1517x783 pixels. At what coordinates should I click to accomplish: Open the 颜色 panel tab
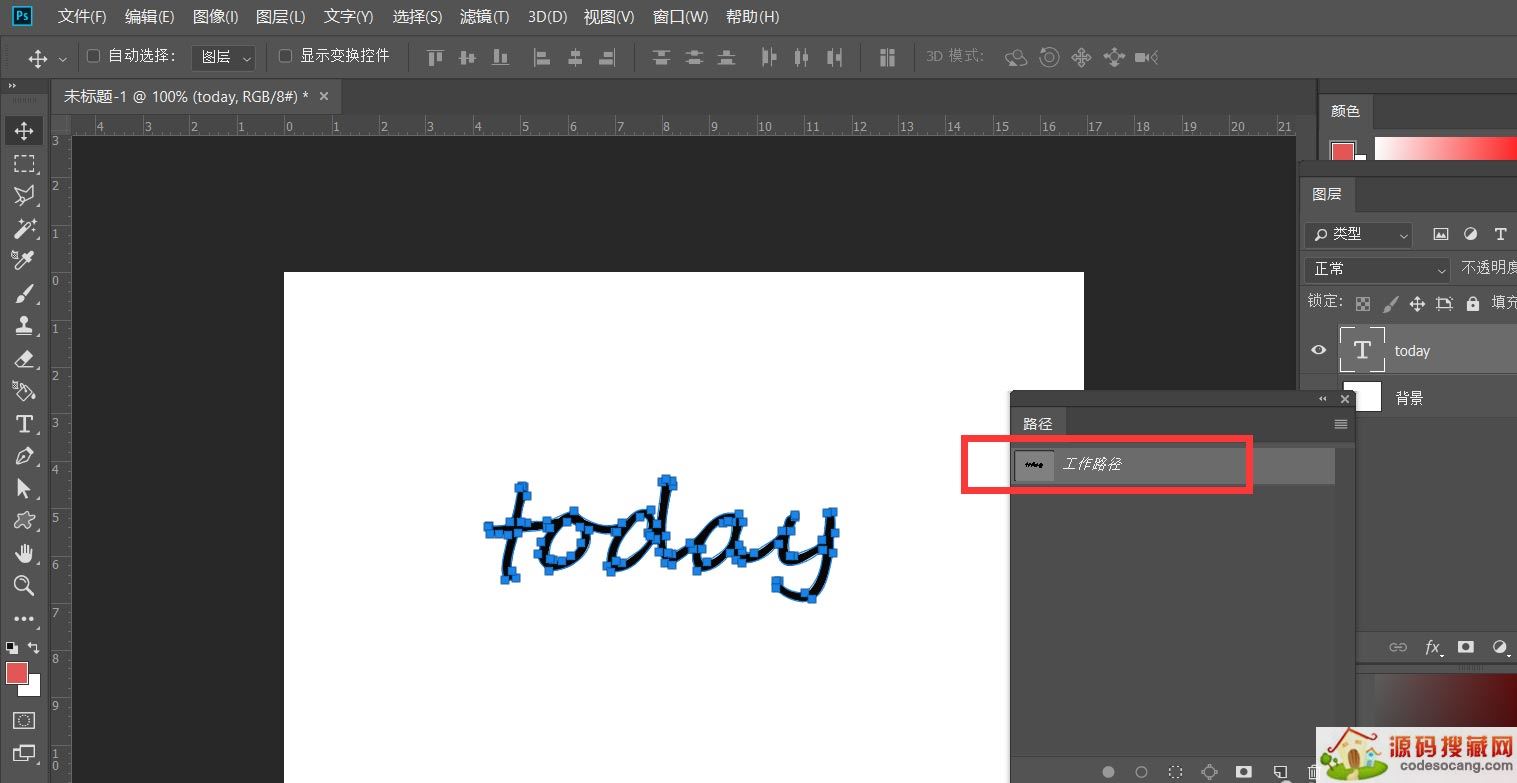coord(1345,111)
